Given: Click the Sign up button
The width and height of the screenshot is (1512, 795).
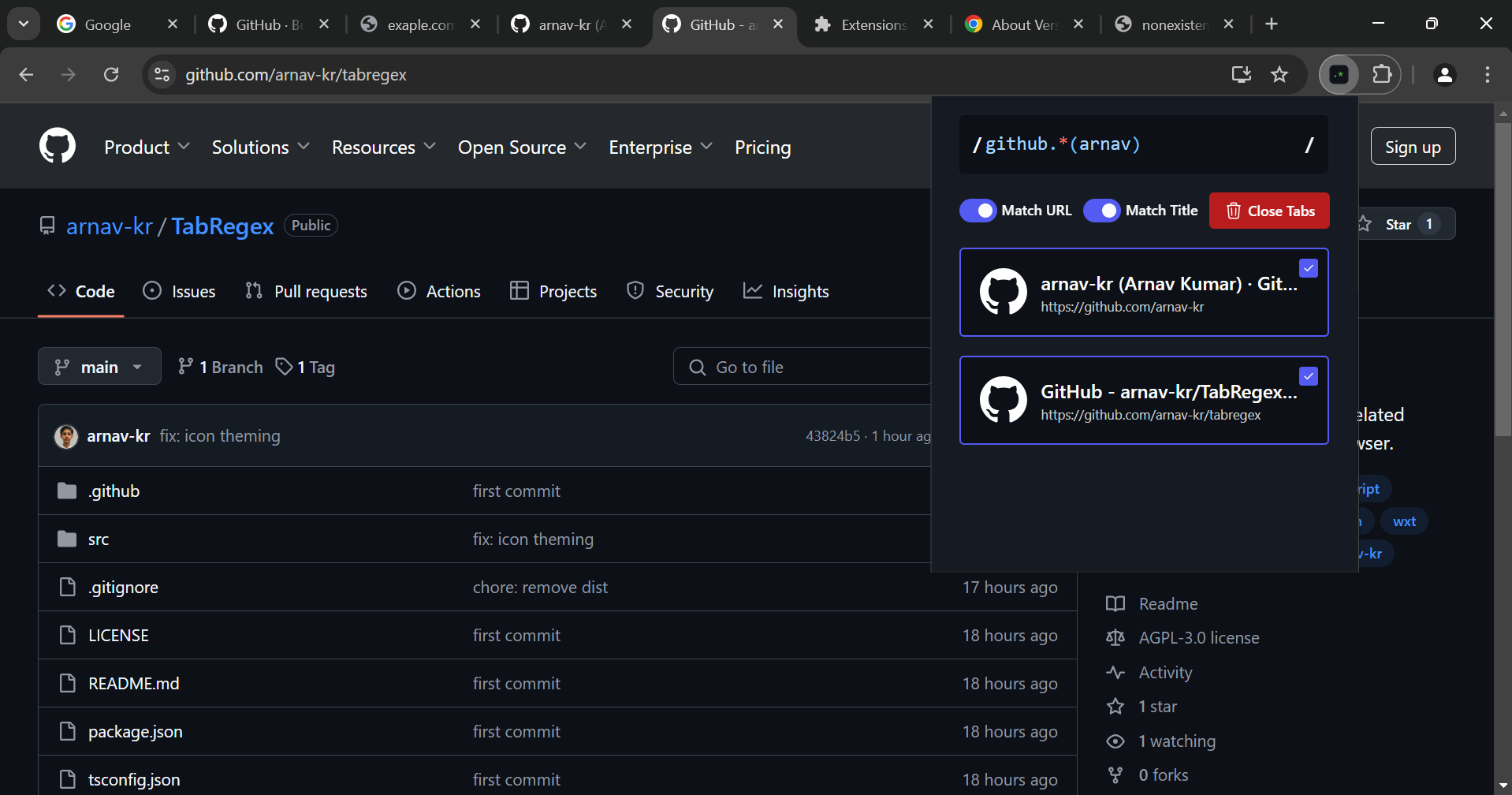Looking at the screenshot, I should point(1413,147).
